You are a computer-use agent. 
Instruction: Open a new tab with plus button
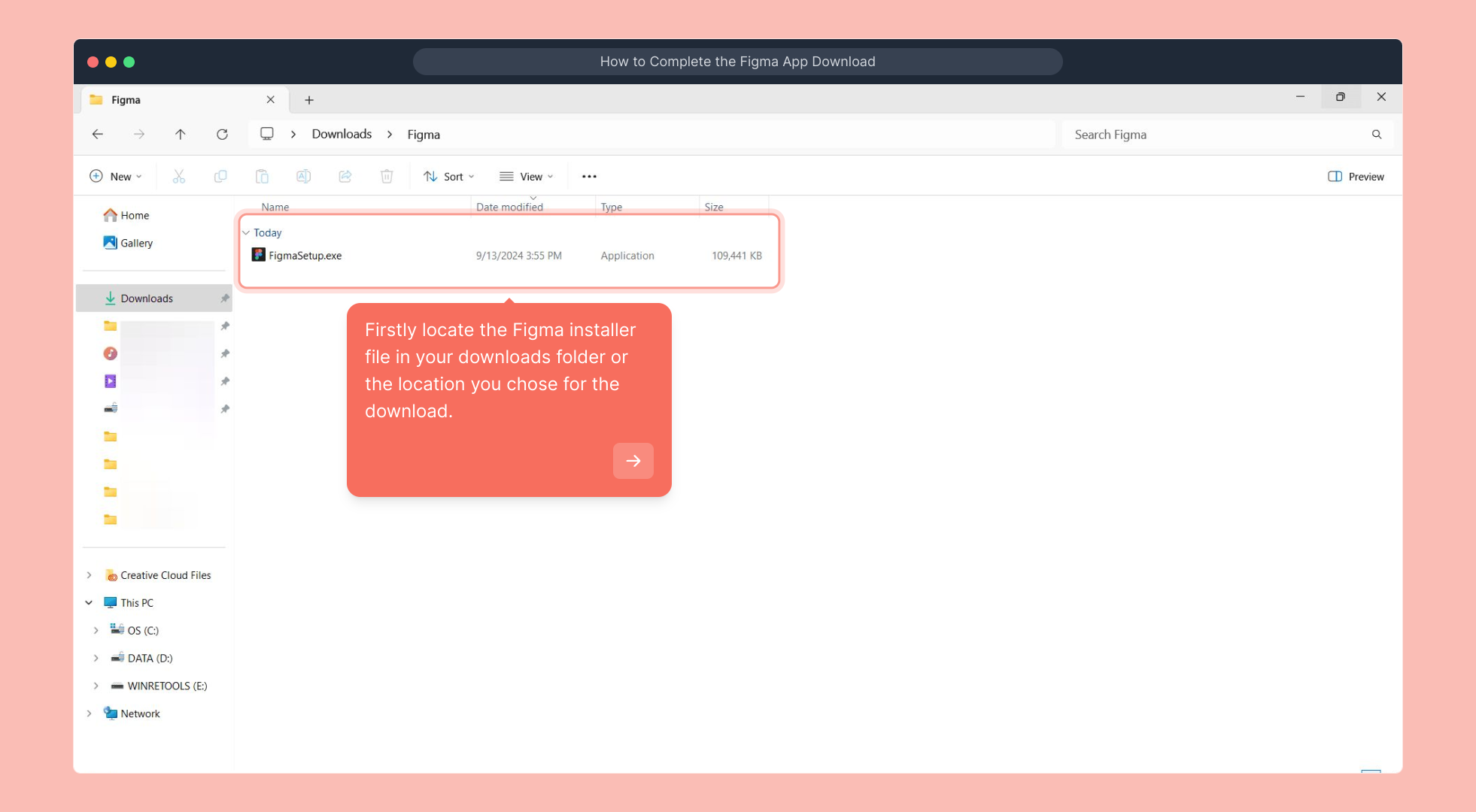(x=309, y=100)
